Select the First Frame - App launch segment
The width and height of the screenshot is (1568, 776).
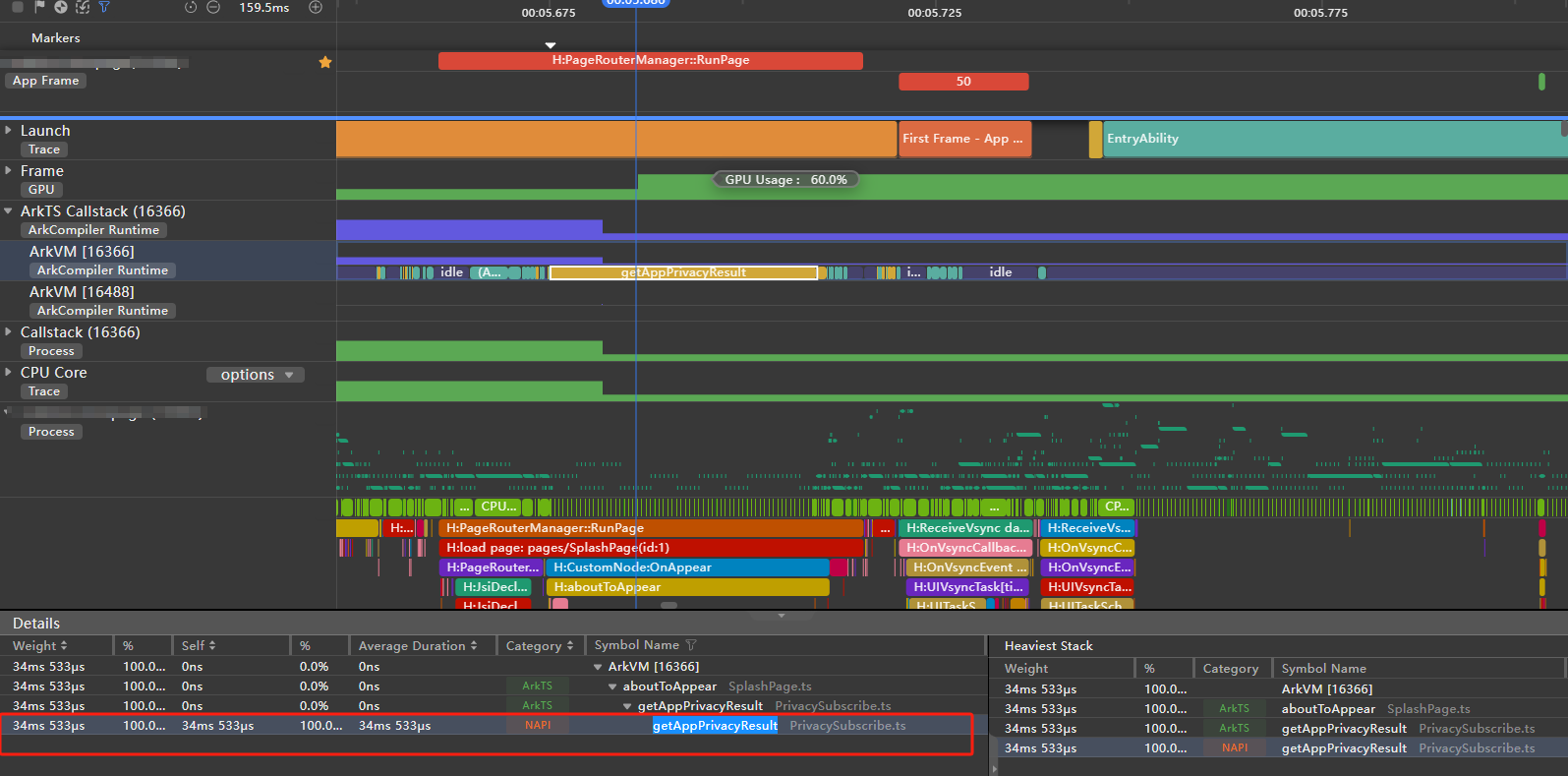(964, 139)
